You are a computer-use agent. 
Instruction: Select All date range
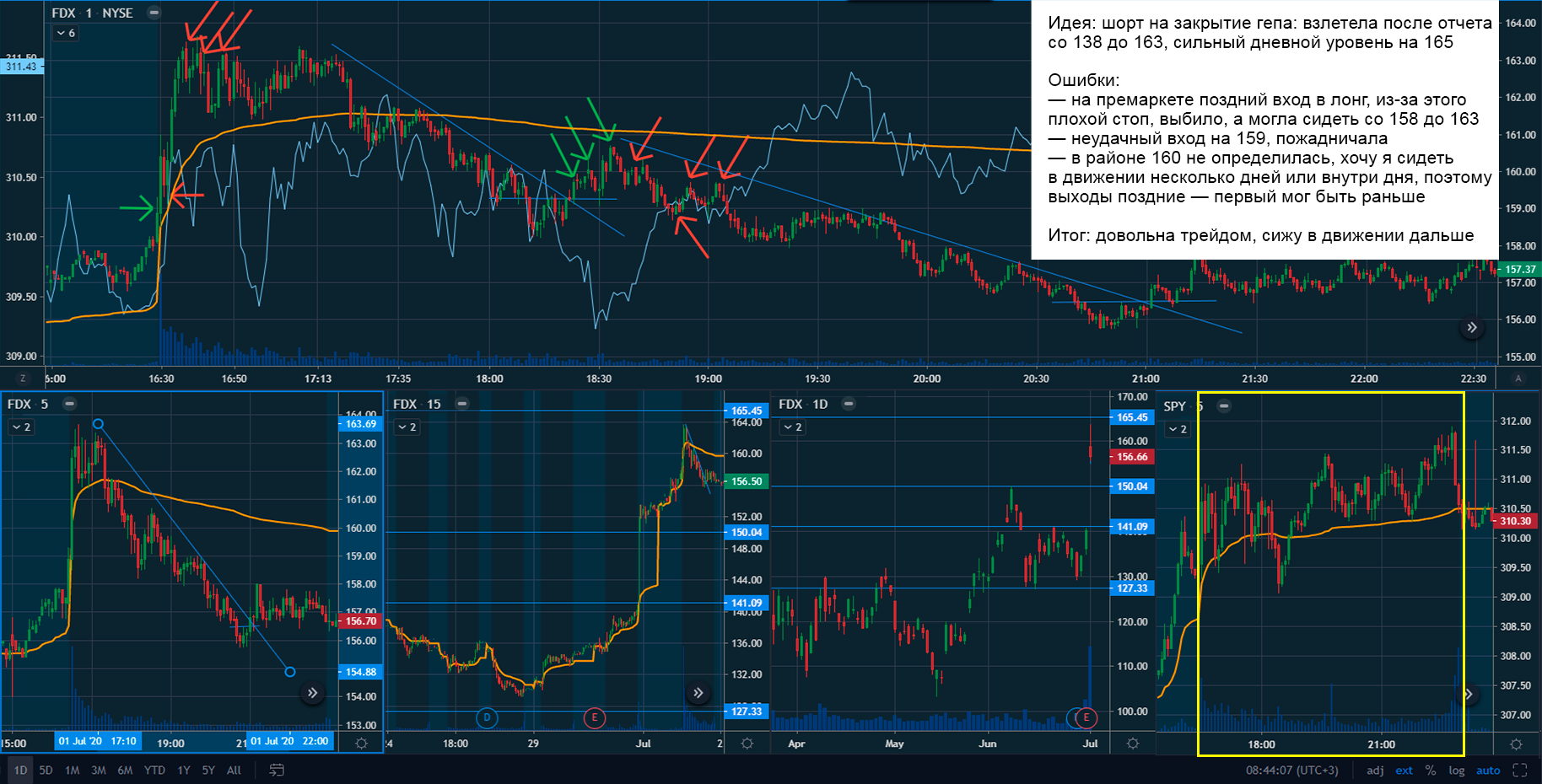tap(234, 770)
